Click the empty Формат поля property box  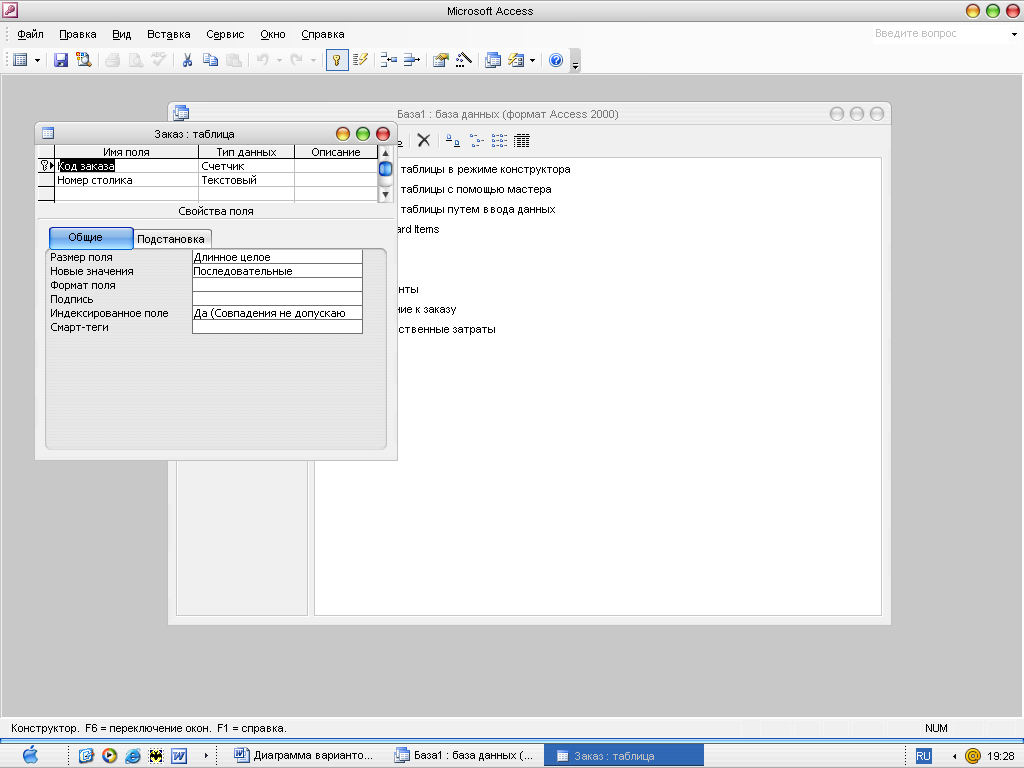[277, 285]
